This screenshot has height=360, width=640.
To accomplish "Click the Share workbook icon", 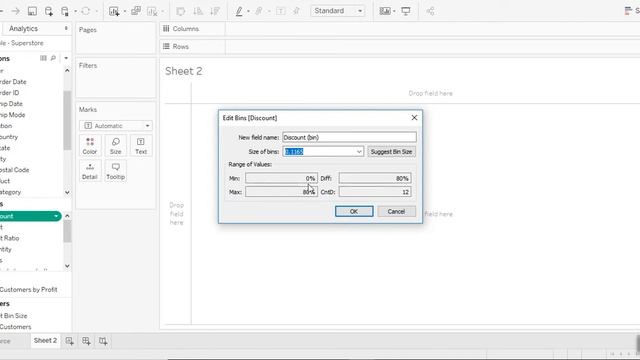I will 430,11.
